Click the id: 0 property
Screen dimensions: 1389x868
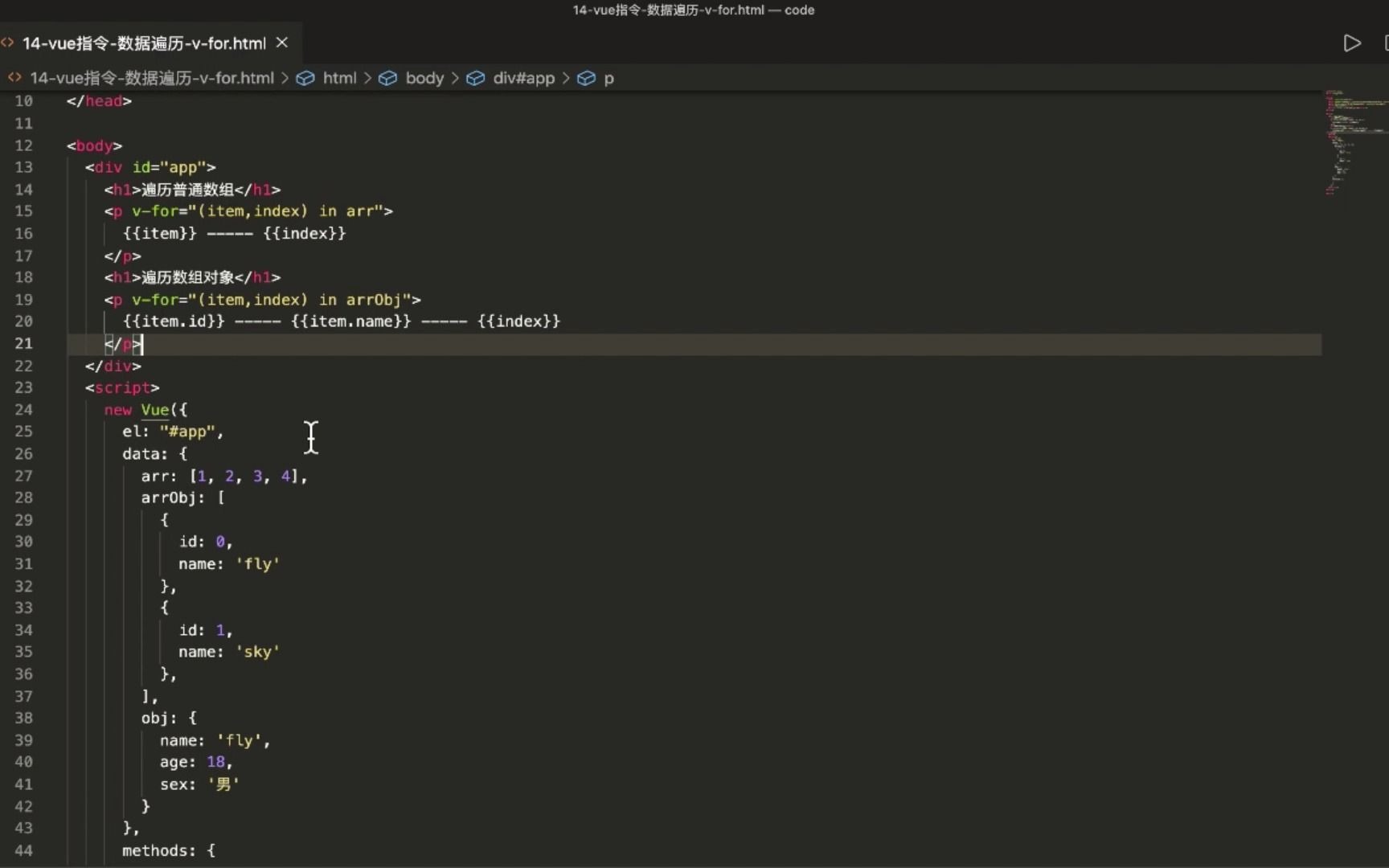click(206, 542)
